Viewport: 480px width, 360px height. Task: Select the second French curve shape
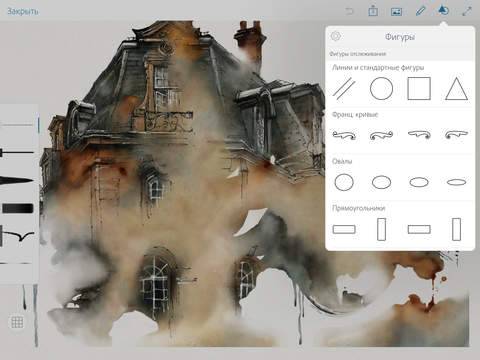pyautogui.click(x=381, y=135)
